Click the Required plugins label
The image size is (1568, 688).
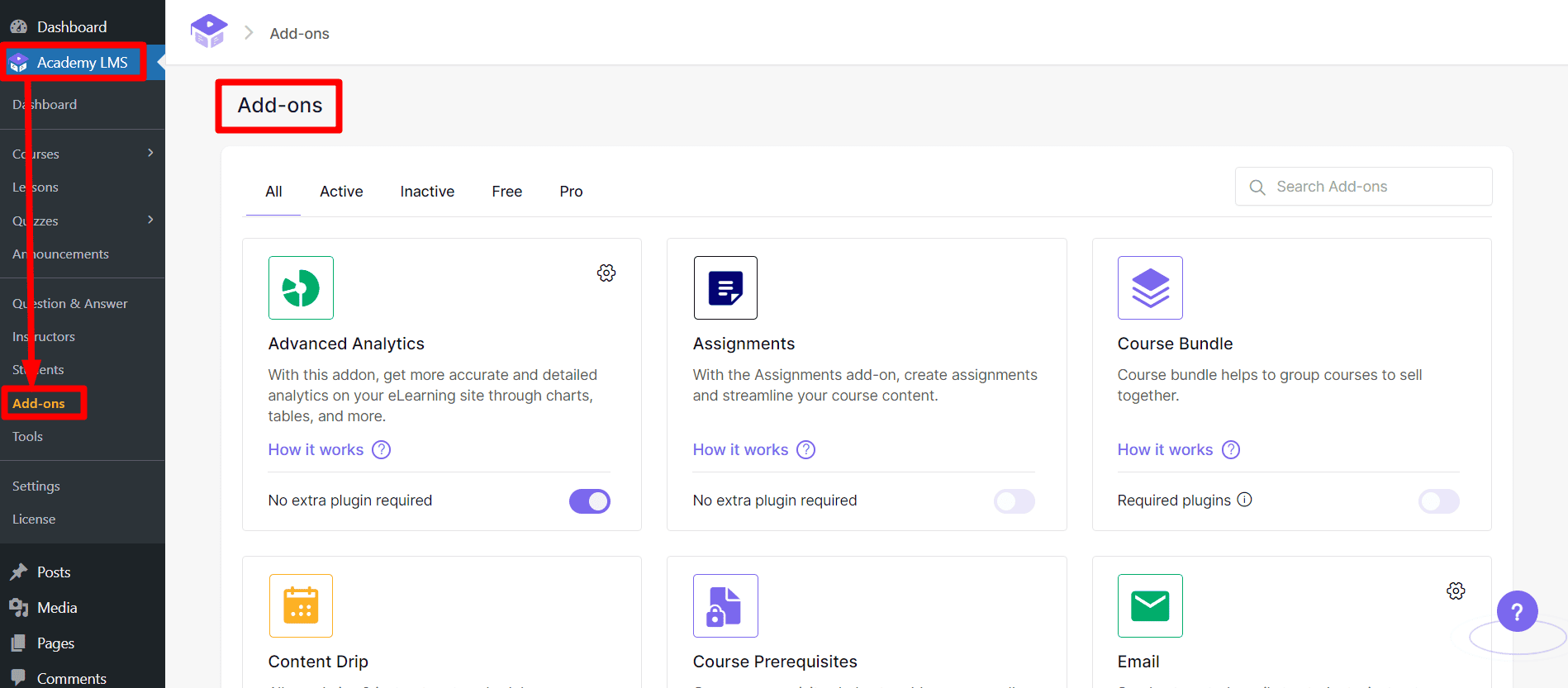pos(1174,501)
